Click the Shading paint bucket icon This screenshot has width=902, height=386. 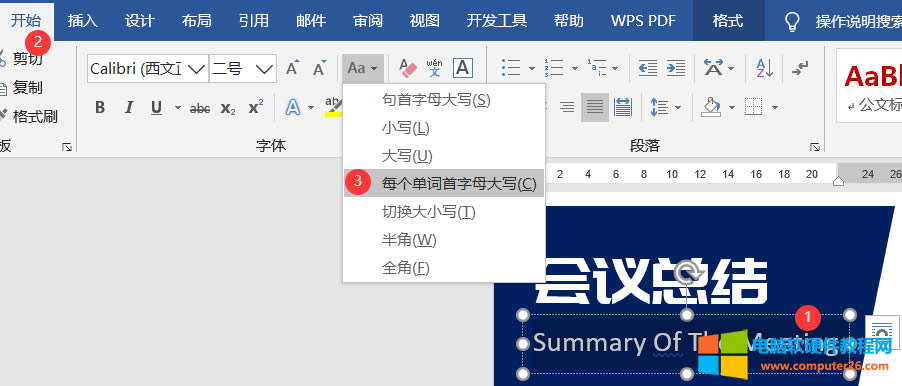712,107
